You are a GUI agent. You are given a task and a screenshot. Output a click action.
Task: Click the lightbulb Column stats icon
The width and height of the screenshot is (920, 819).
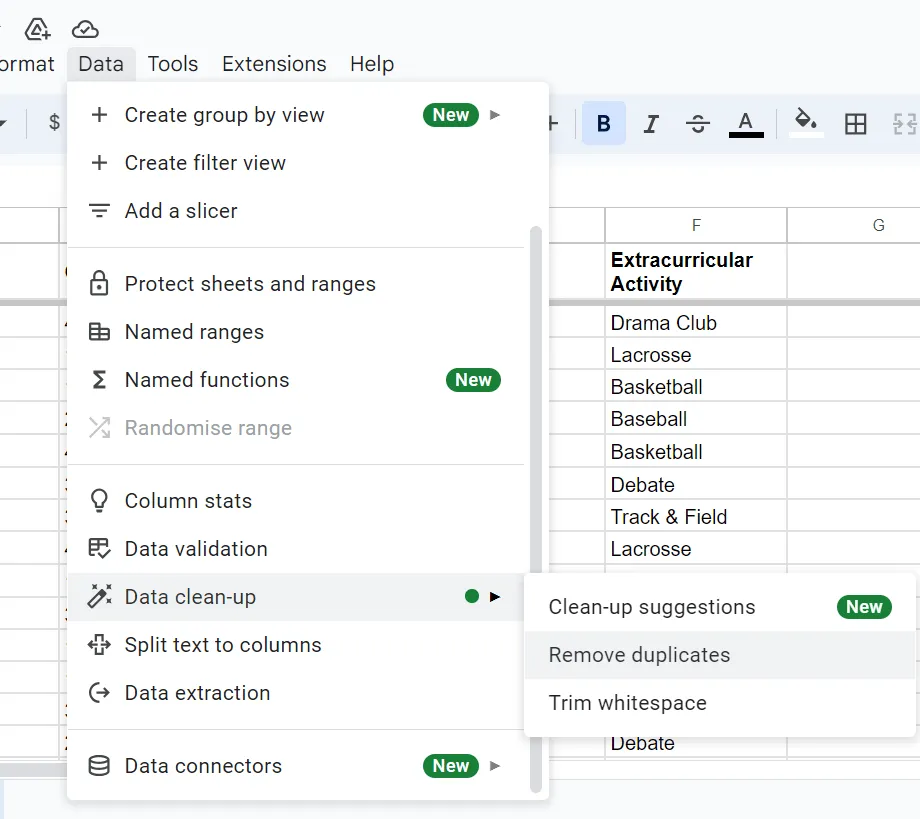coord(99,500)
